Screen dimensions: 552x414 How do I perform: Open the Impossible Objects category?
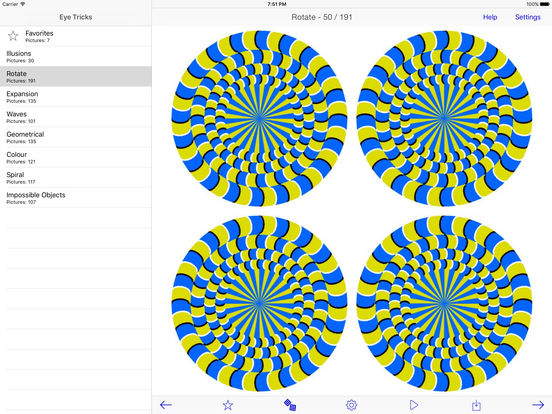coord(76,198)
